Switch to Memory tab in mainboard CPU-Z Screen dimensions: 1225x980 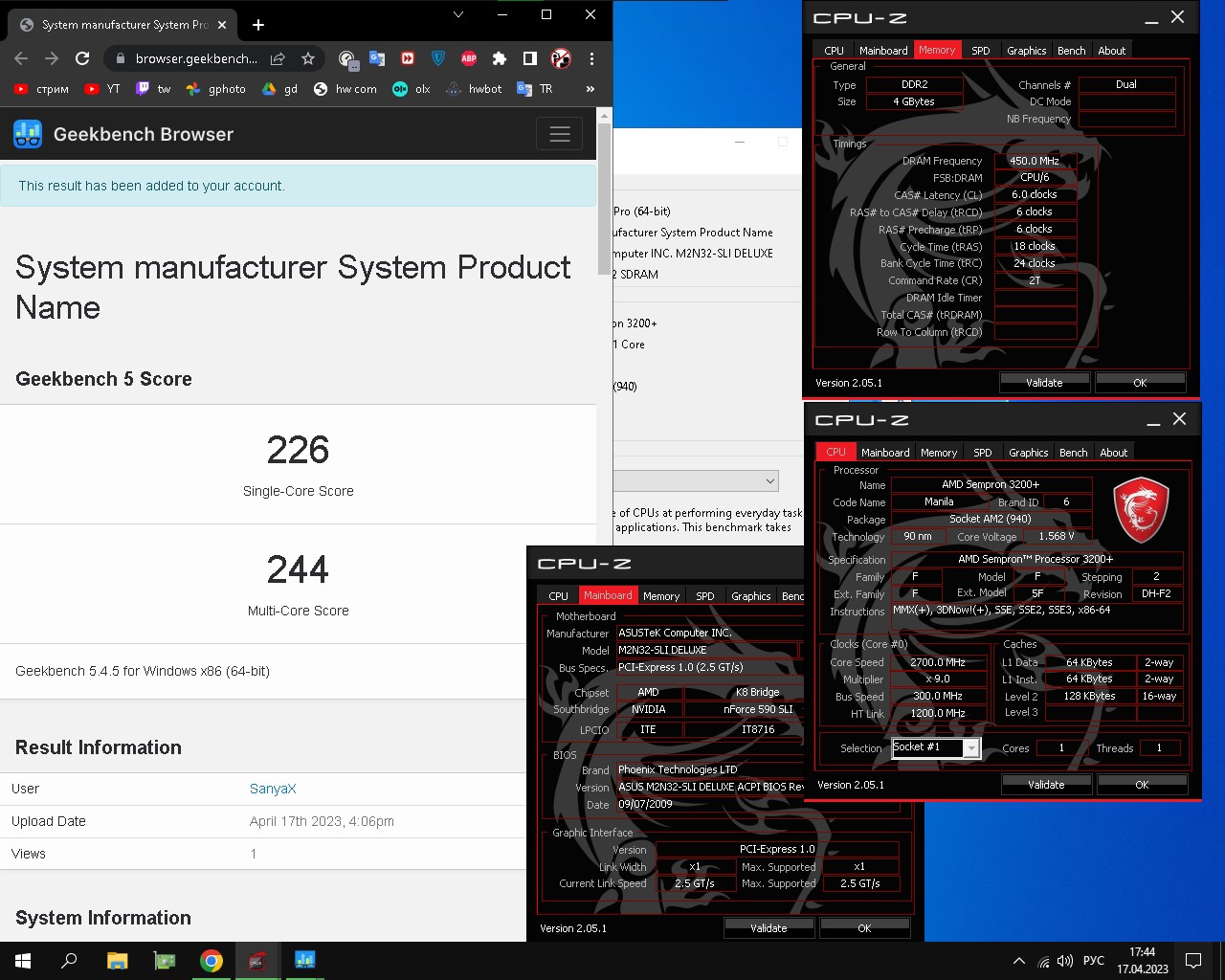click(x=661, y=596)
